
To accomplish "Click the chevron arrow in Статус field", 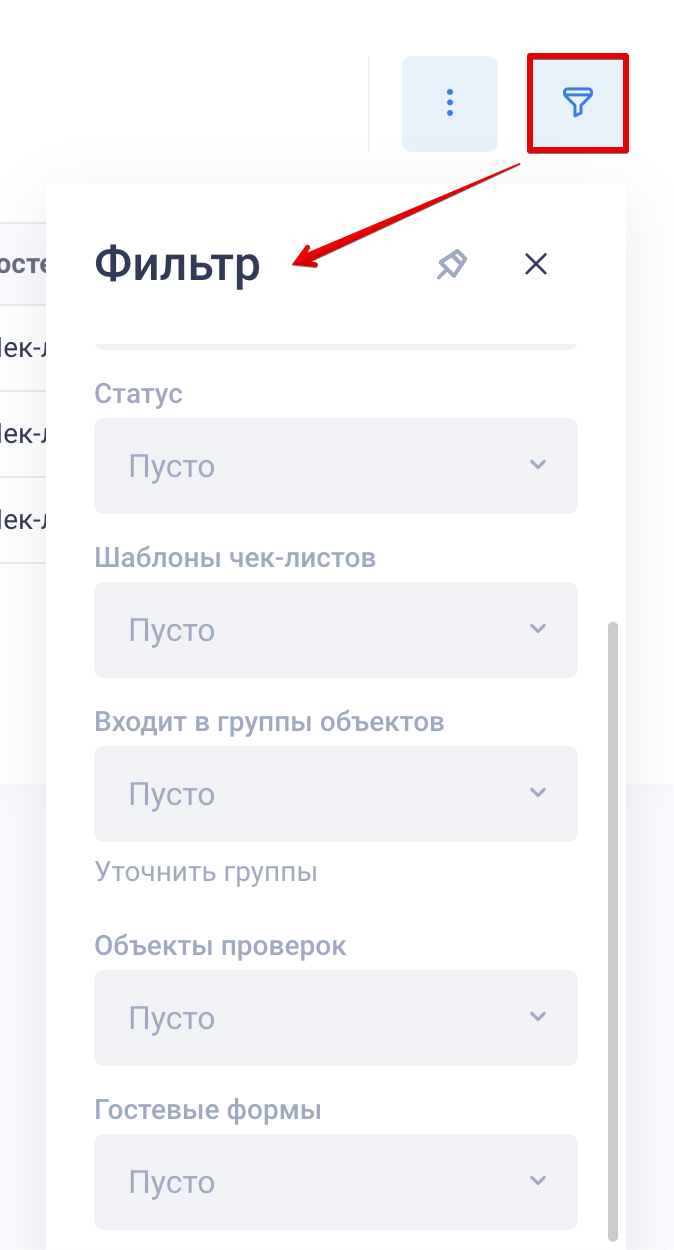I will point(538,465).
